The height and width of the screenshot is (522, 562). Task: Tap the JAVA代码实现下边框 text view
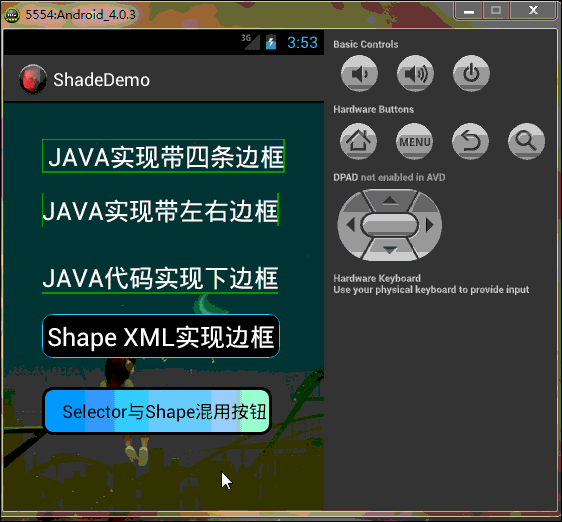(160, 278)
